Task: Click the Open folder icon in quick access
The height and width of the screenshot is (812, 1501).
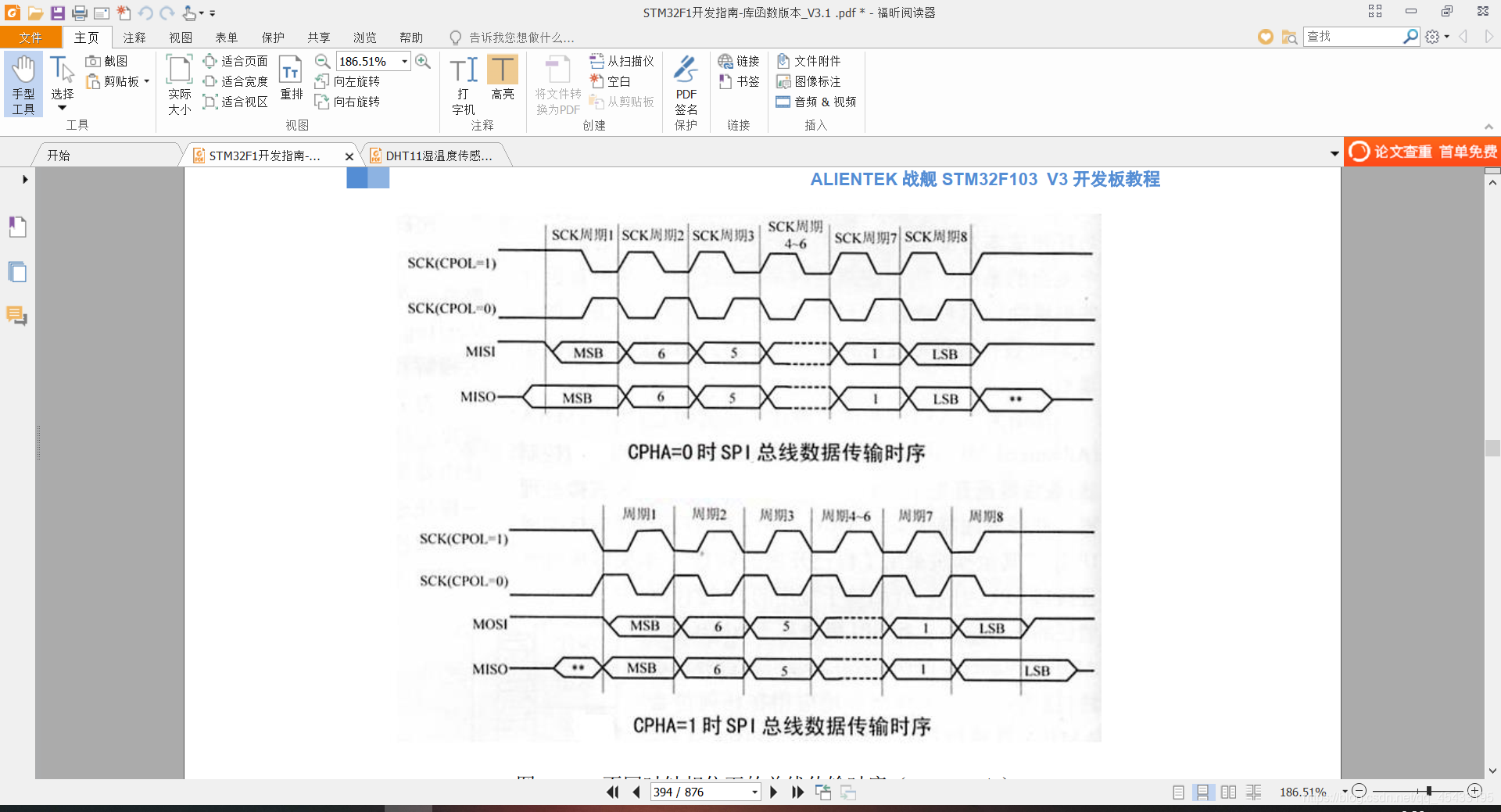Action: tap(35, 13)
